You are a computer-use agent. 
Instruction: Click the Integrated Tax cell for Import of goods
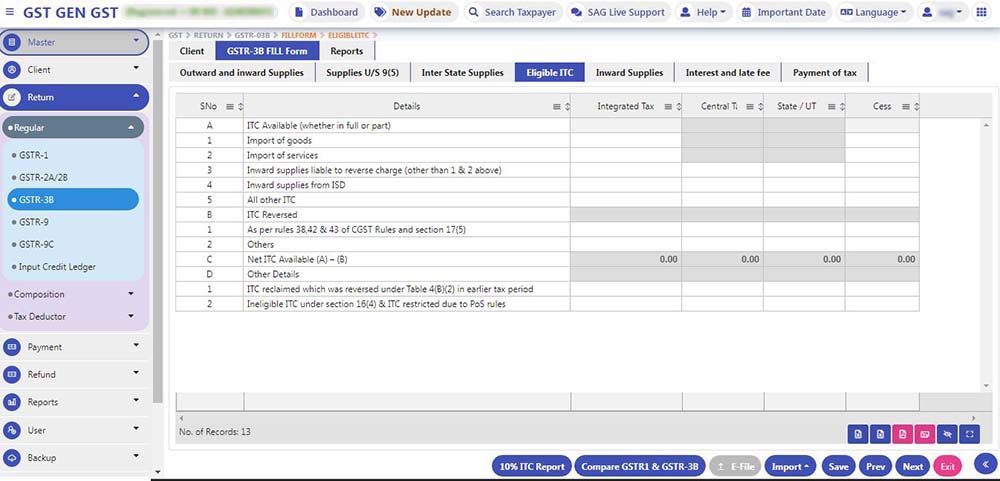[625, 141]
